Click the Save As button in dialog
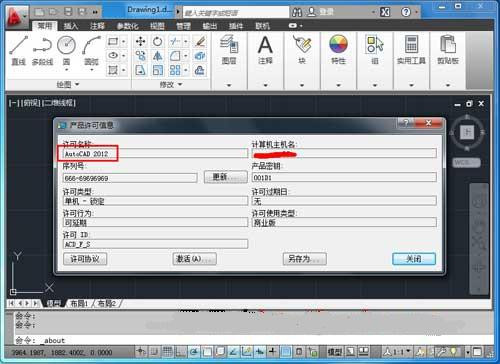 pos(305,259)
